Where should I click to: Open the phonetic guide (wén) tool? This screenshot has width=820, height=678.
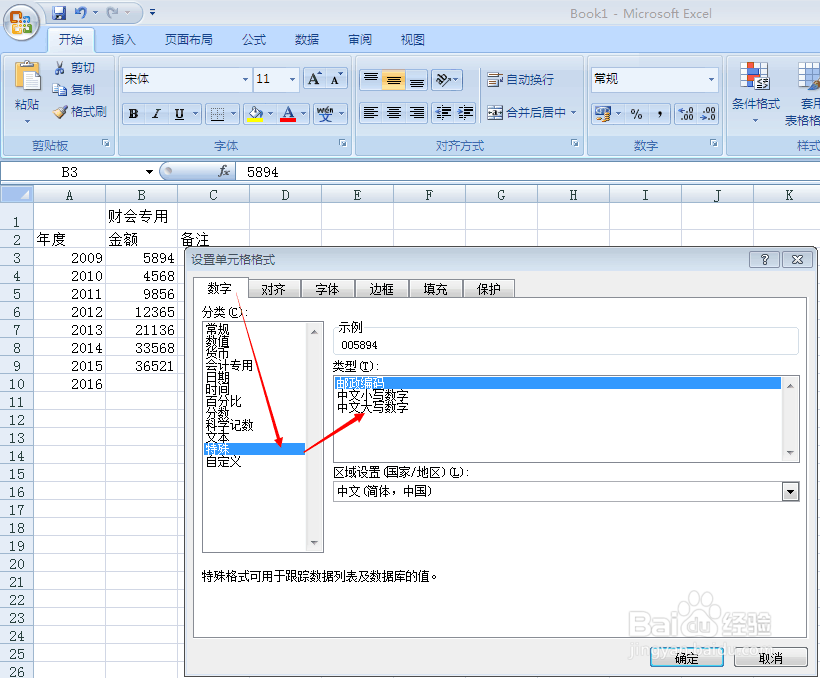coord(325,114)
